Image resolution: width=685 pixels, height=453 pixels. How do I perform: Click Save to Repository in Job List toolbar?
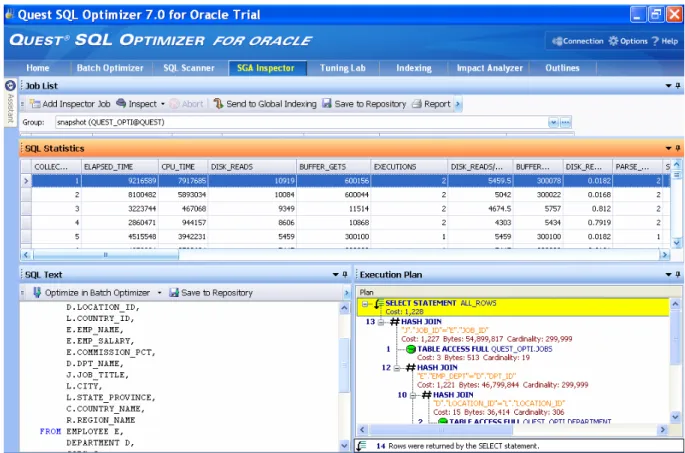(364, 104)
